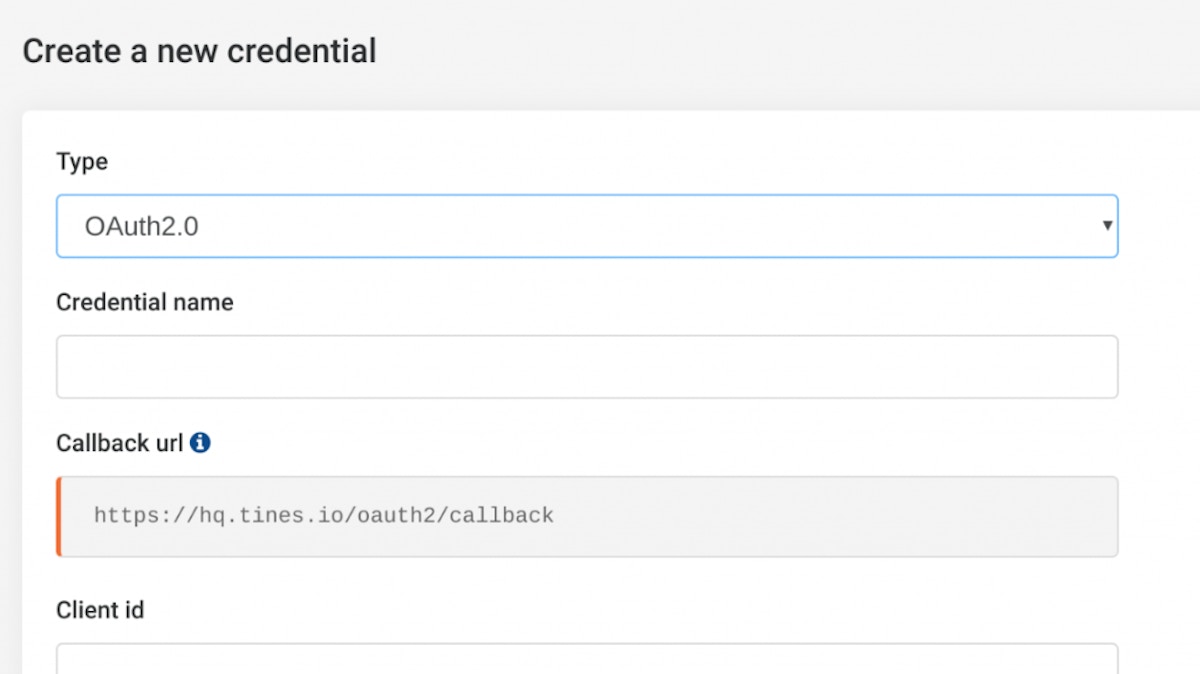This screenshot has width=1200, height=674.
Task: Click the Type field label
Action: 82,162
